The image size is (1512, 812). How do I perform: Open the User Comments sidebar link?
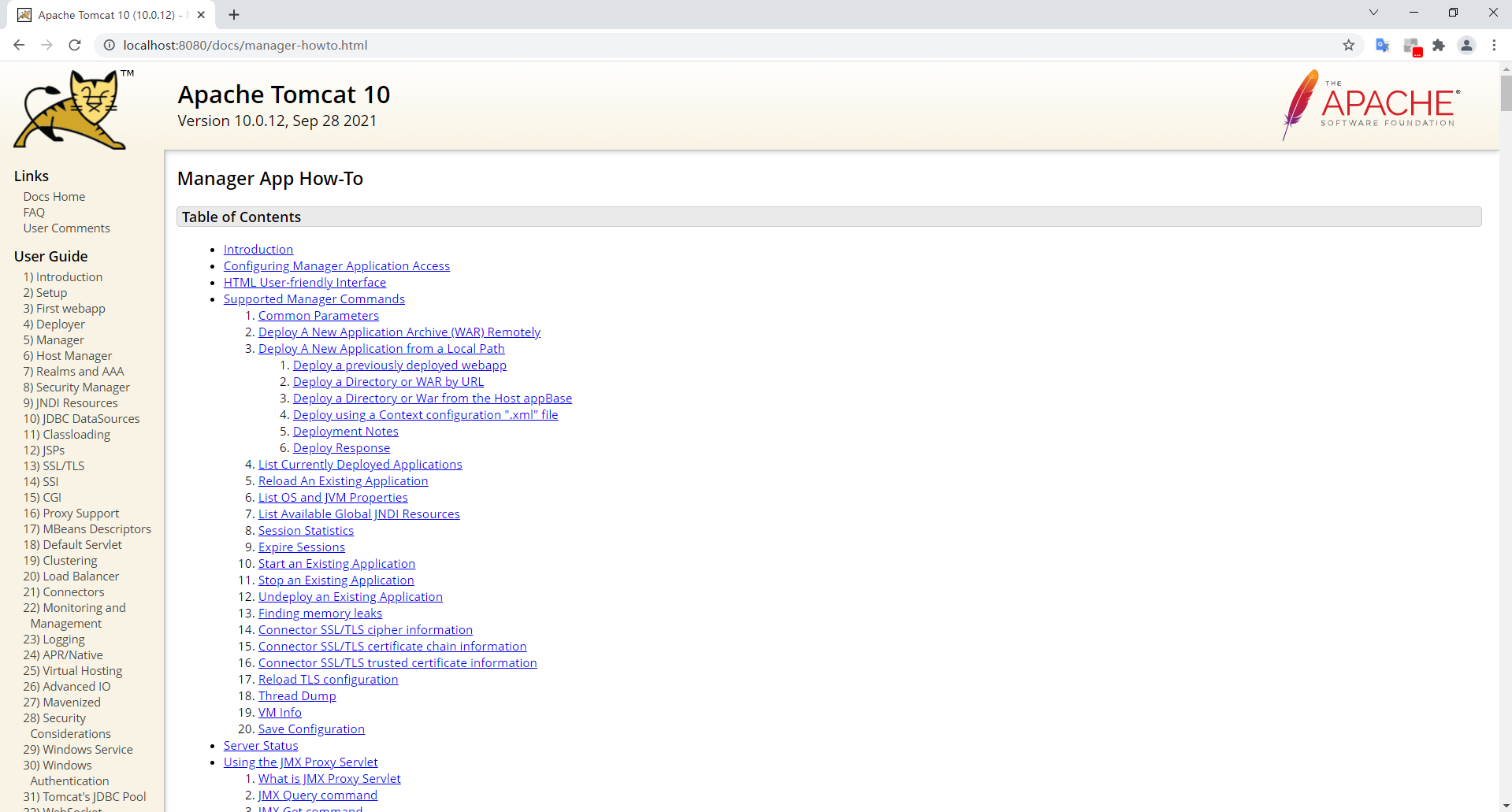coord(67,228)
